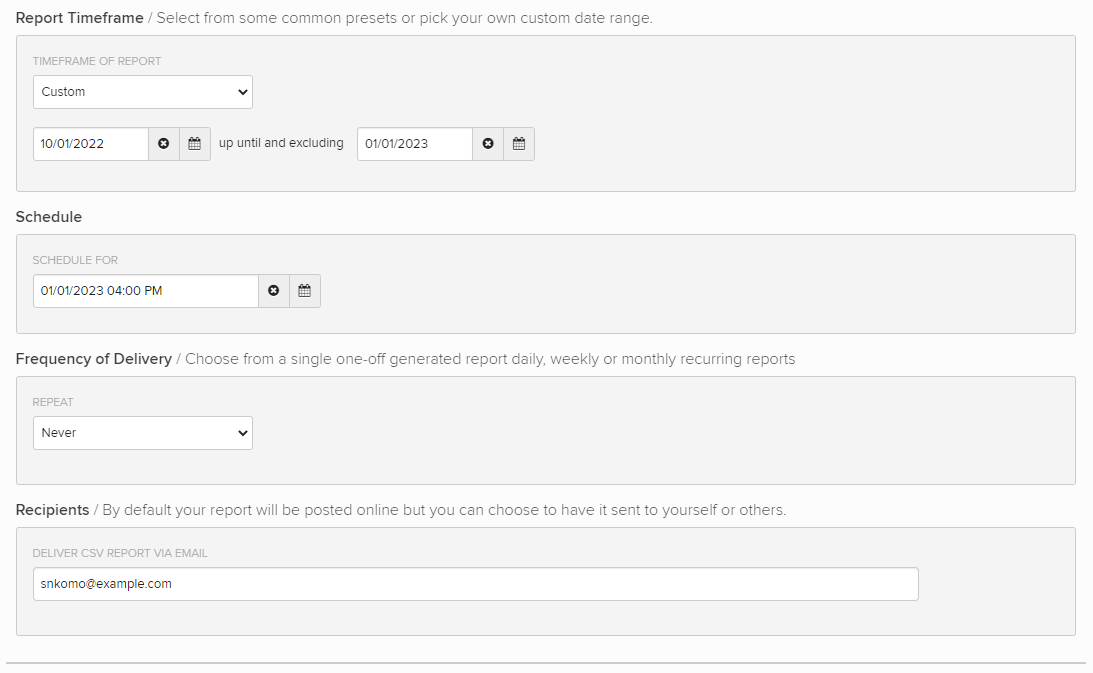The width and height of the screenshot is (1093, 673).
Task: Open the Timeframe of Report dropdown
Action: 142,91
